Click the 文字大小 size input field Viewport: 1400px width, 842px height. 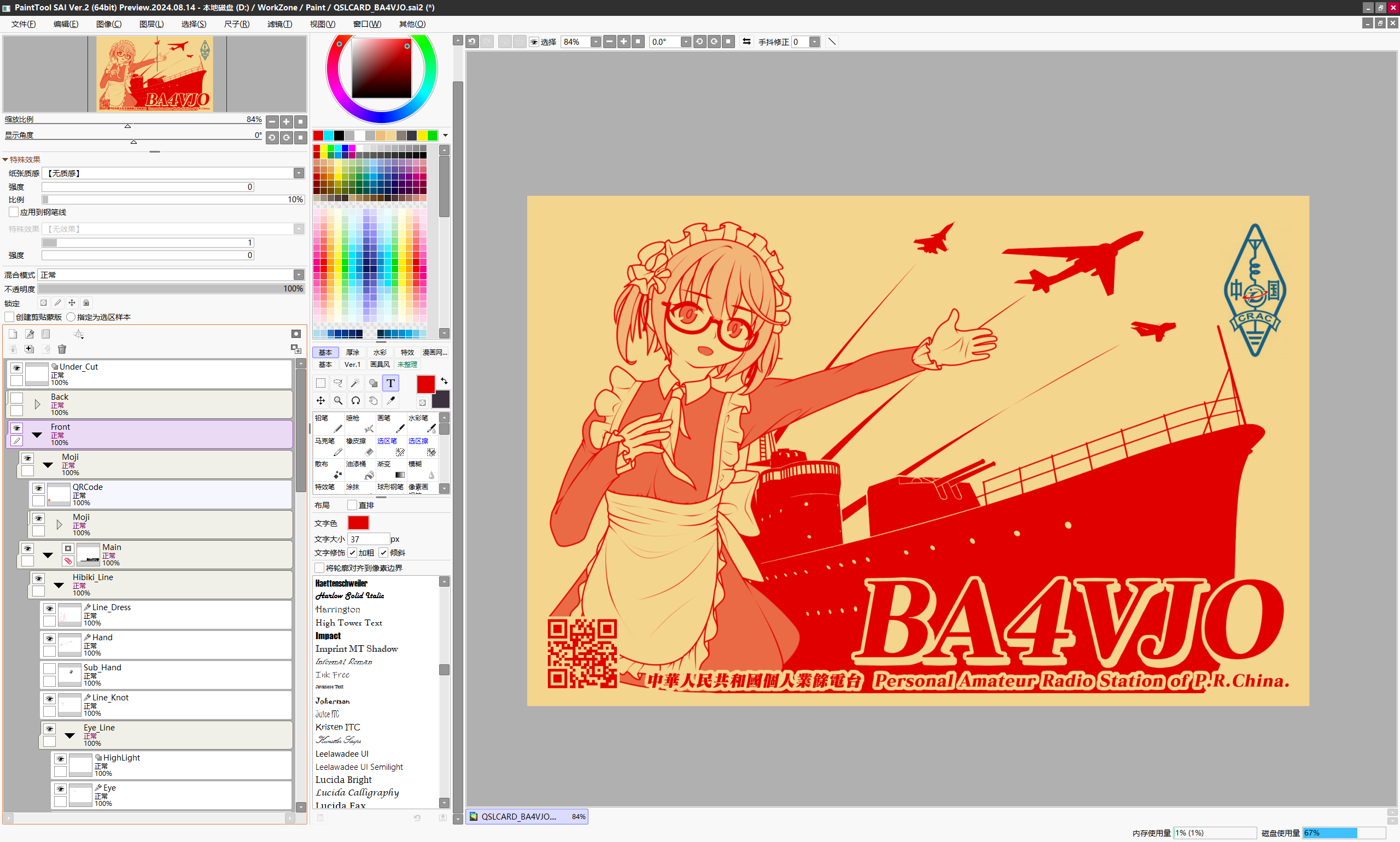[x=368, y=539]
